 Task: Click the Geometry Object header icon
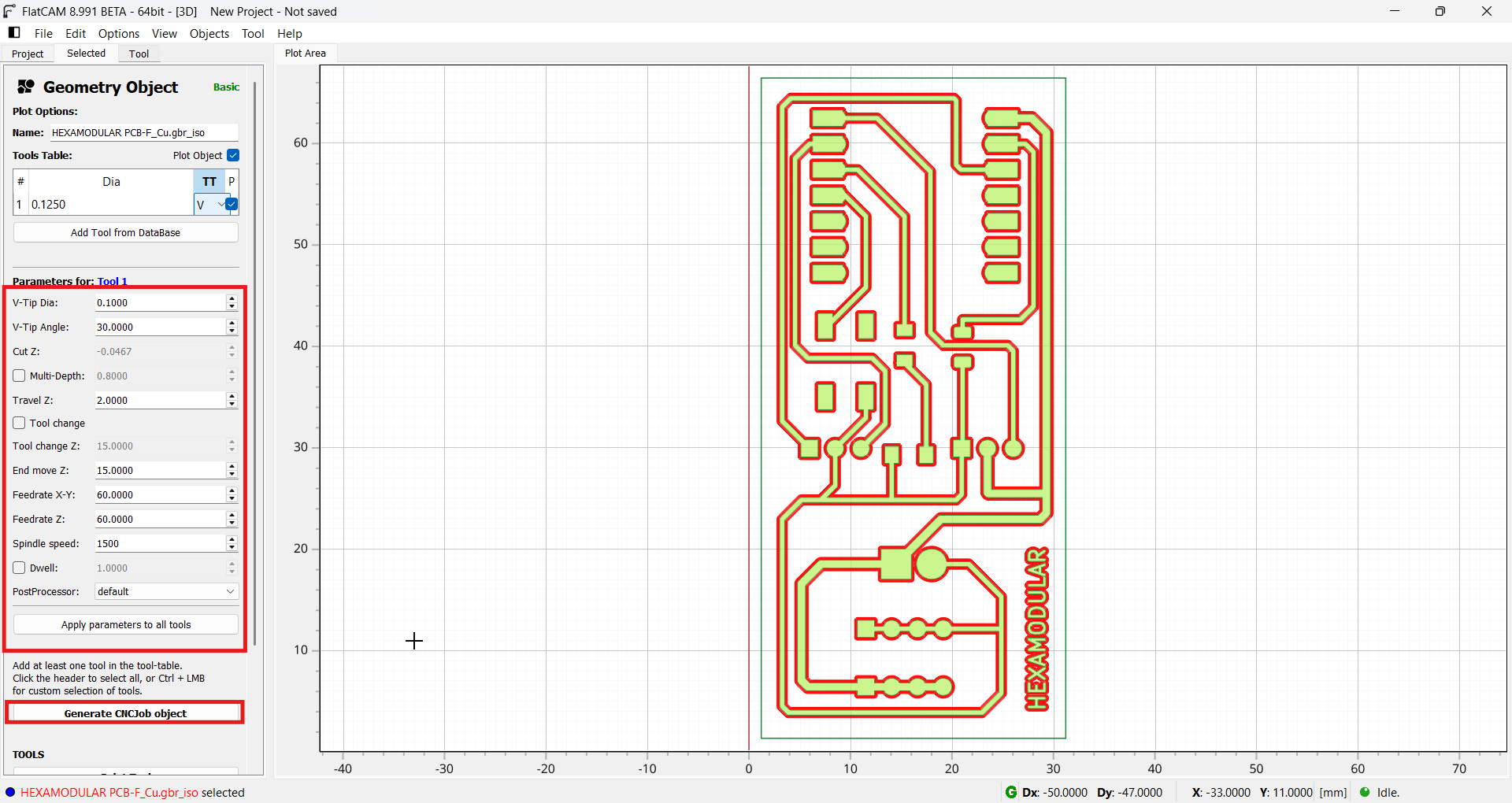(x=26, y=87)
